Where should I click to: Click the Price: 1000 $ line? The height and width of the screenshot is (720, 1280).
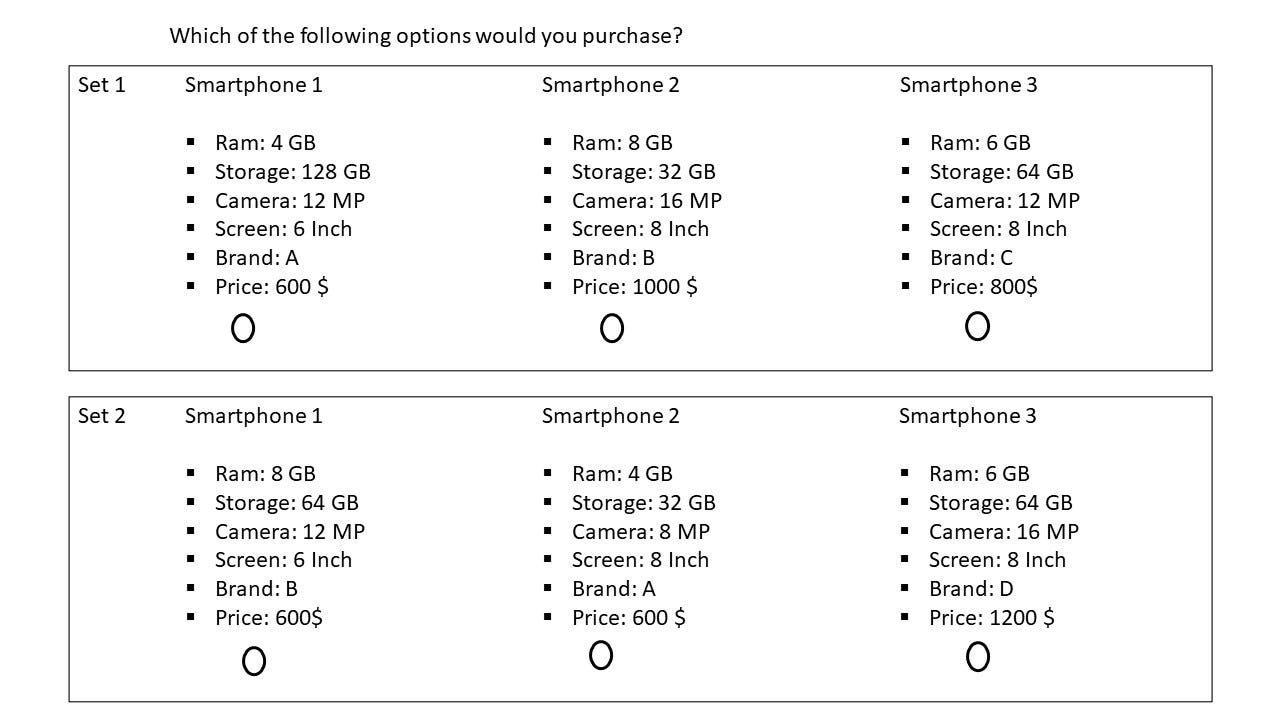point(634,287)
